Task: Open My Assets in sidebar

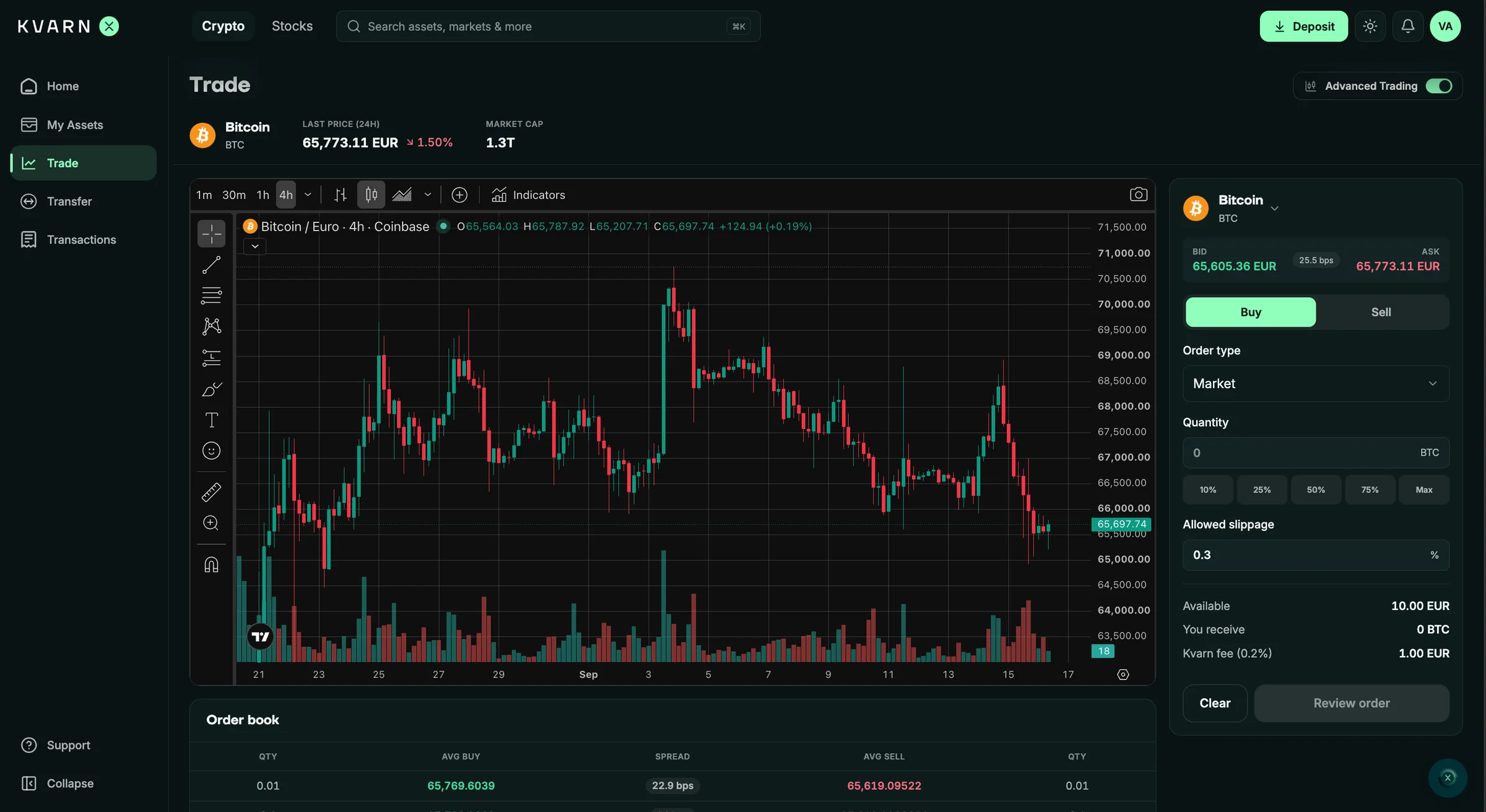Action: 83,125
